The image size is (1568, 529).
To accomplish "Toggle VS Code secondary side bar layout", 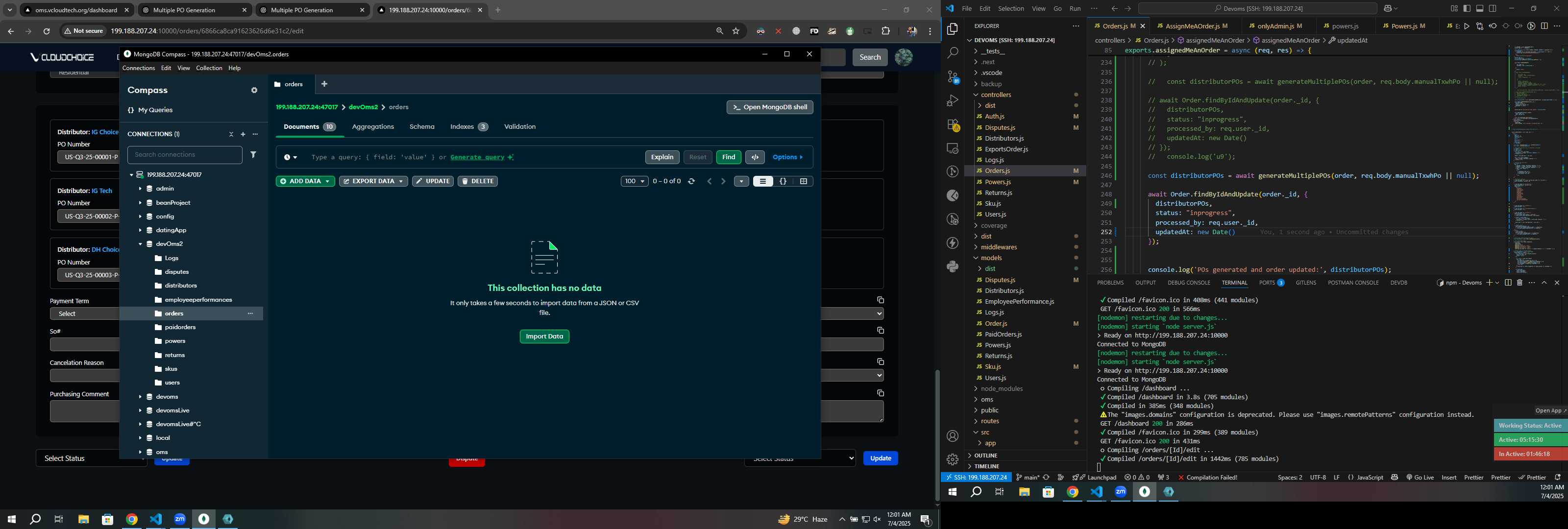I will click(1493, 8).
